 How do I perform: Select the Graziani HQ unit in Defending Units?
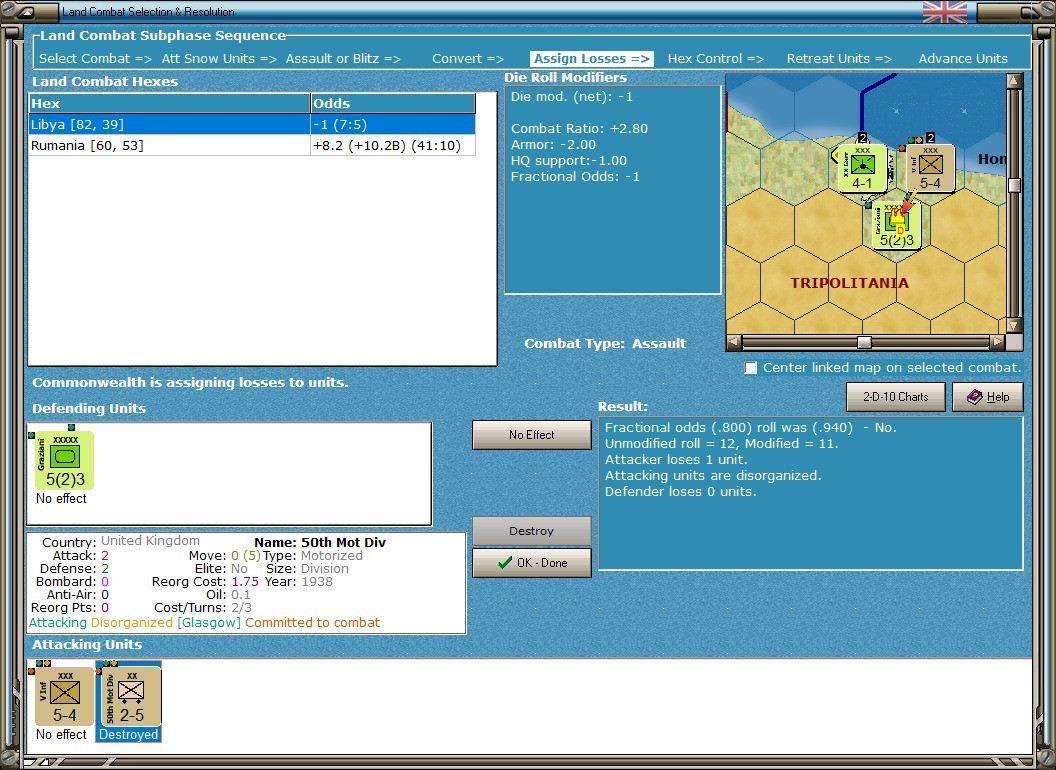[64, 460]
